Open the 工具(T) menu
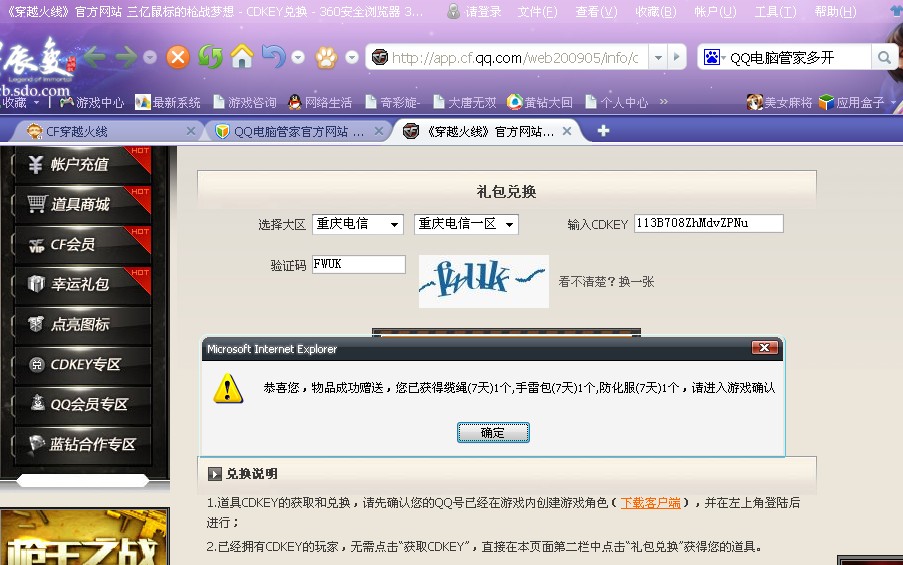This screenshot has height=565, width=903. point(775,12)
